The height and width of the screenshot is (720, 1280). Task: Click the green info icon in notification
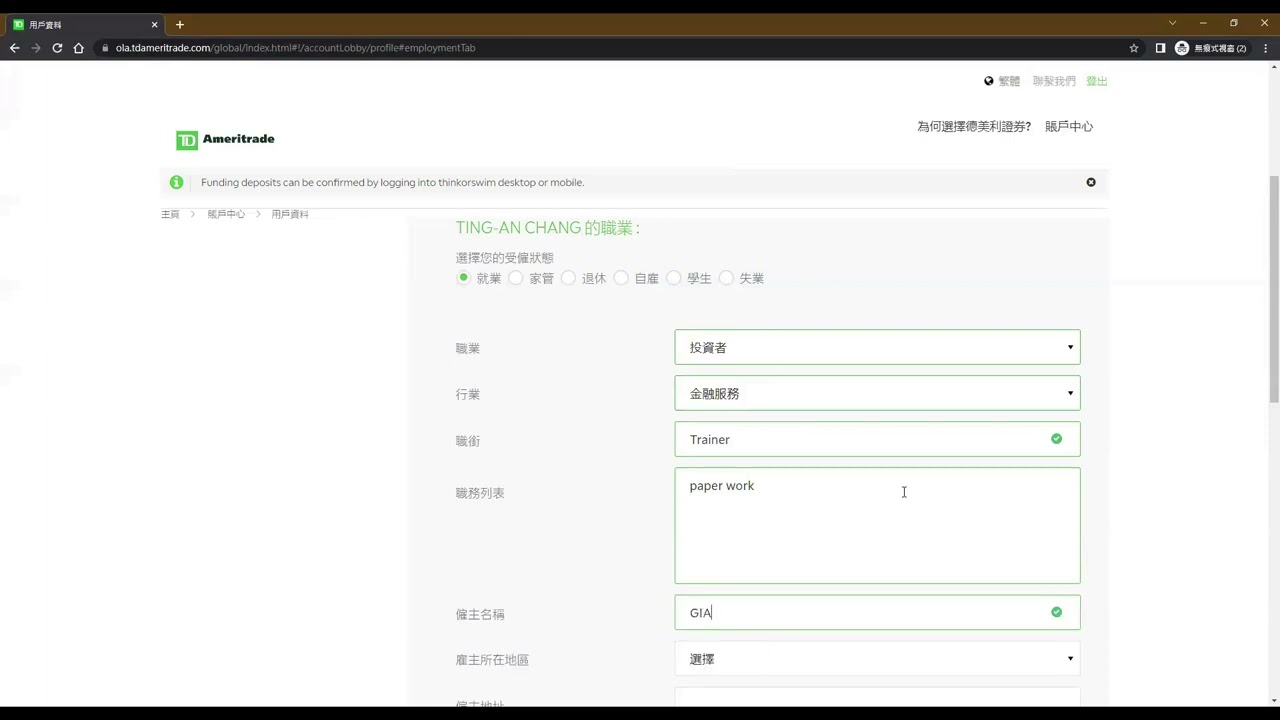coord(177,182)
